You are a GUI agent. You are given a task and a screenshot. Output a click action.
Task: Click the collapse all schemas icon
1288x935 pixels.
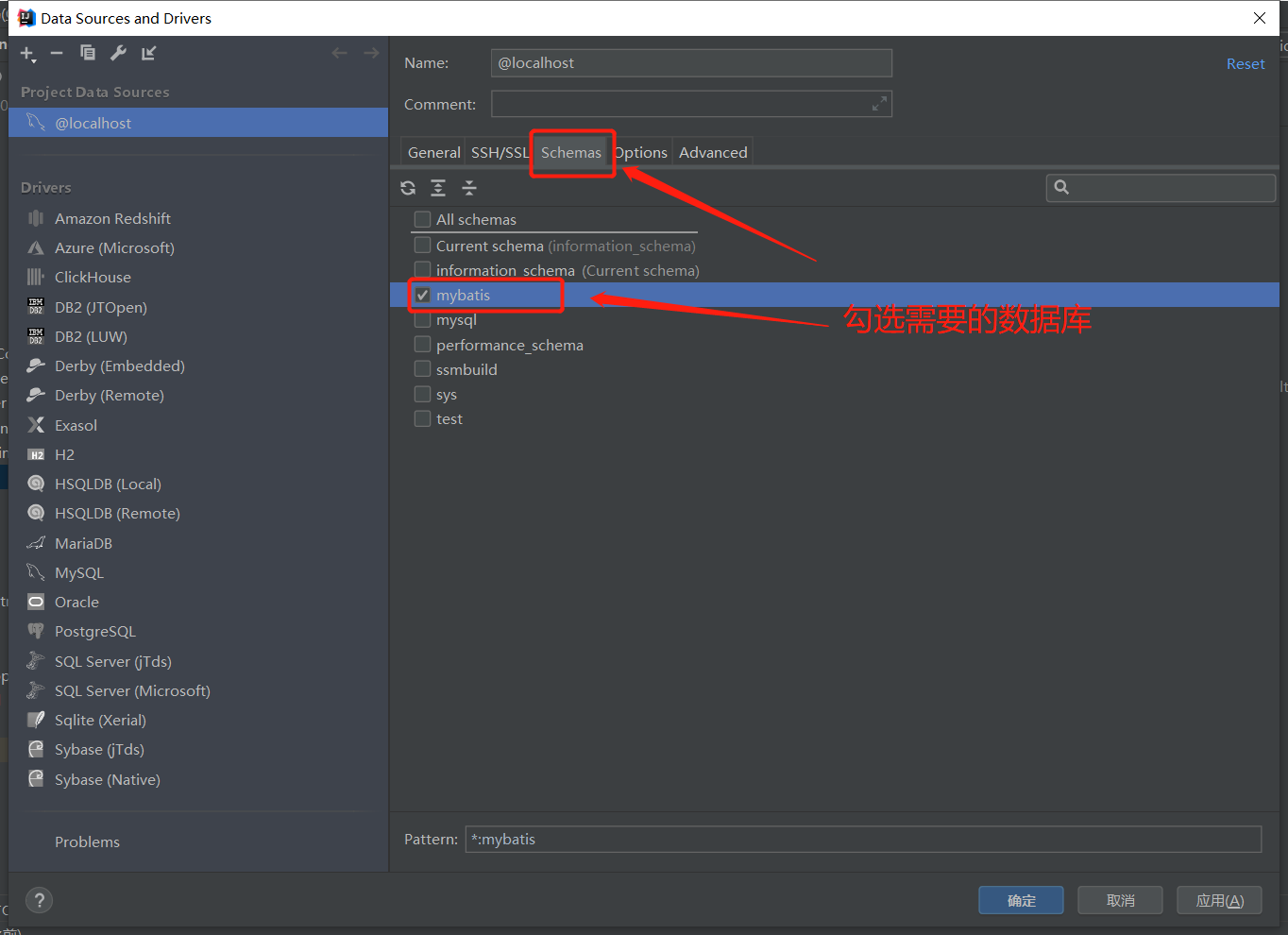469,188
